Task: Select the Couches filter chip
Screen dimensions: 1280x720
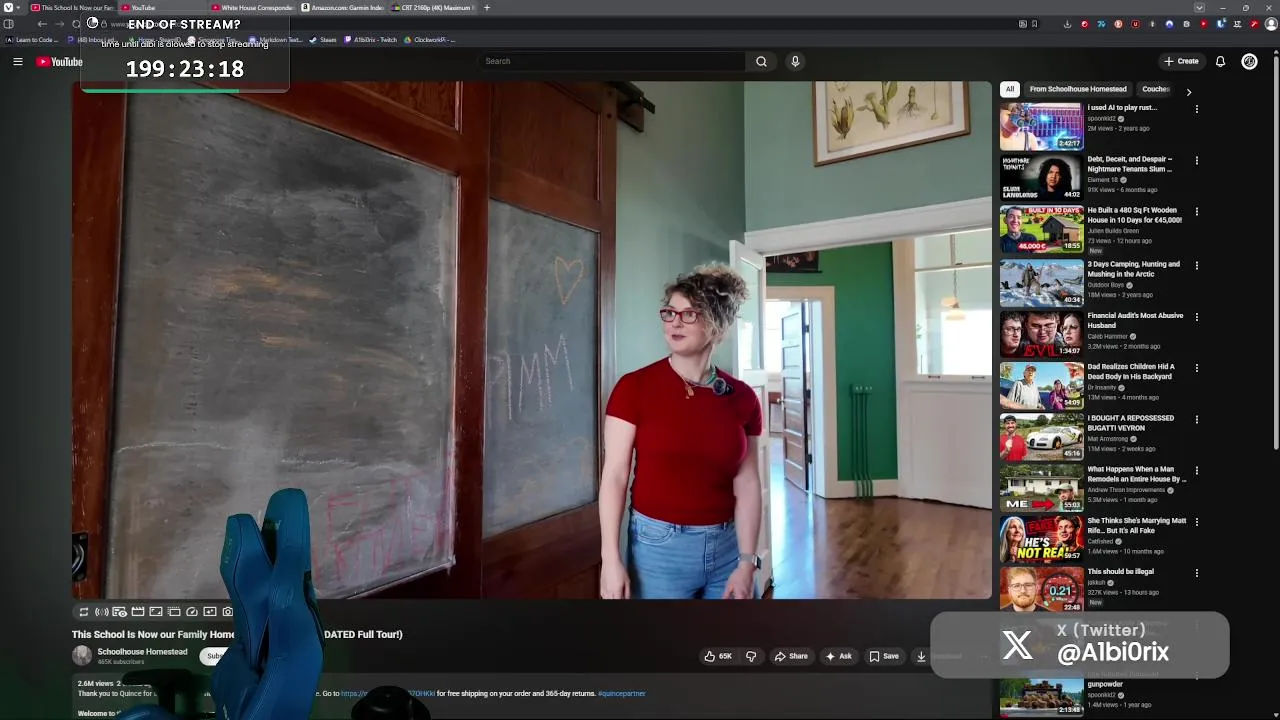Action: coord(1156,89)
